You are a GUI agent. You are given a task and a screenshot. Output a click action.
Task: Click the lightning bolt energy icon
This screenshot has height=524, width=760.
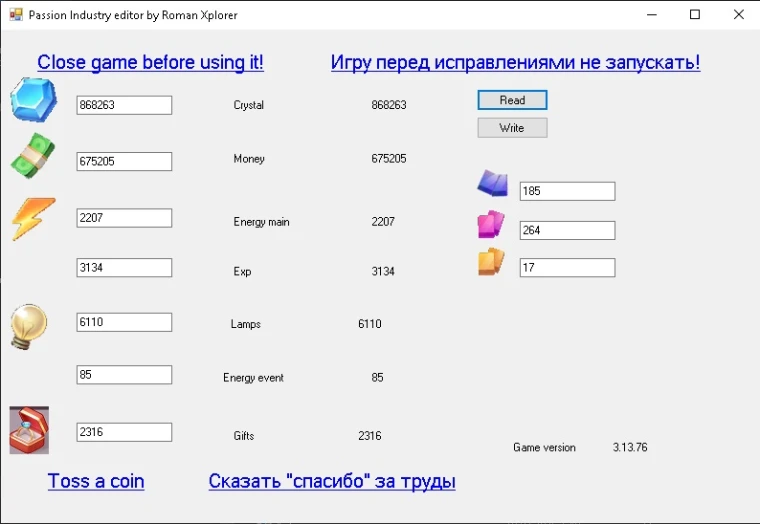pyautogui.click(x=33, y=218)
